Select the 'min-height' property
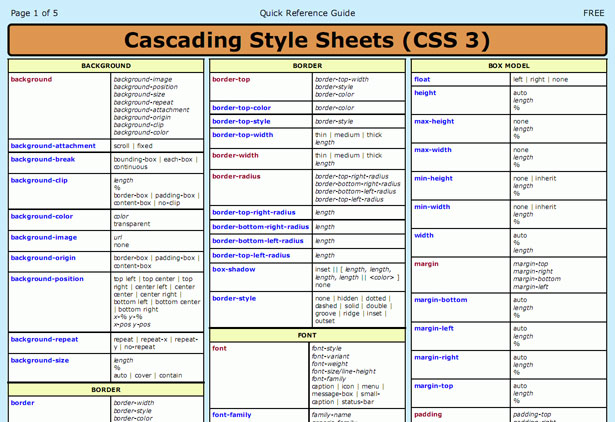Viewport: 615px width, 422px height. click(433, 178)
